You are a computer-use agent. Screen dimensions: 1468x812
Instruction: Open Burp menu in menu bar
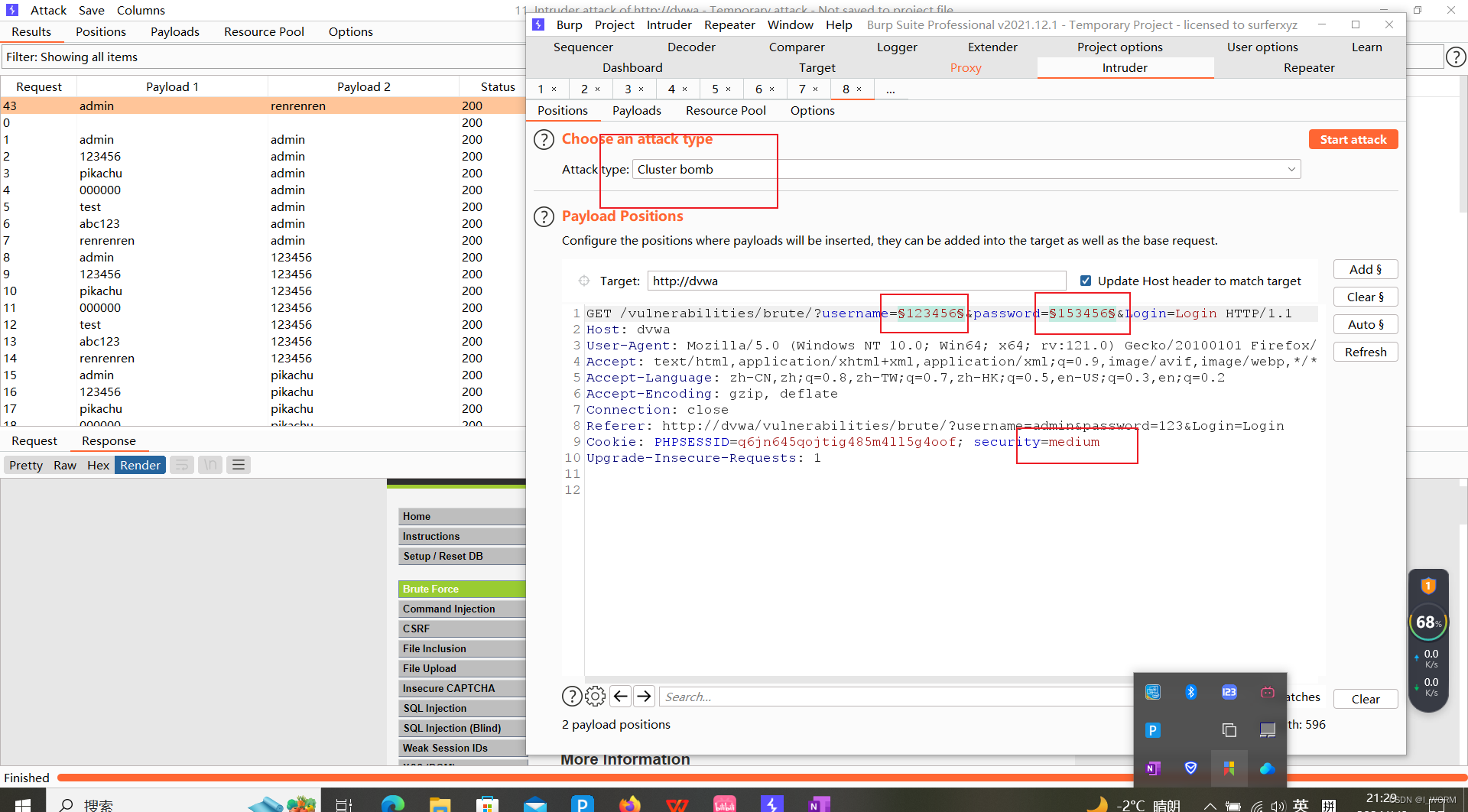pos(569,25)
